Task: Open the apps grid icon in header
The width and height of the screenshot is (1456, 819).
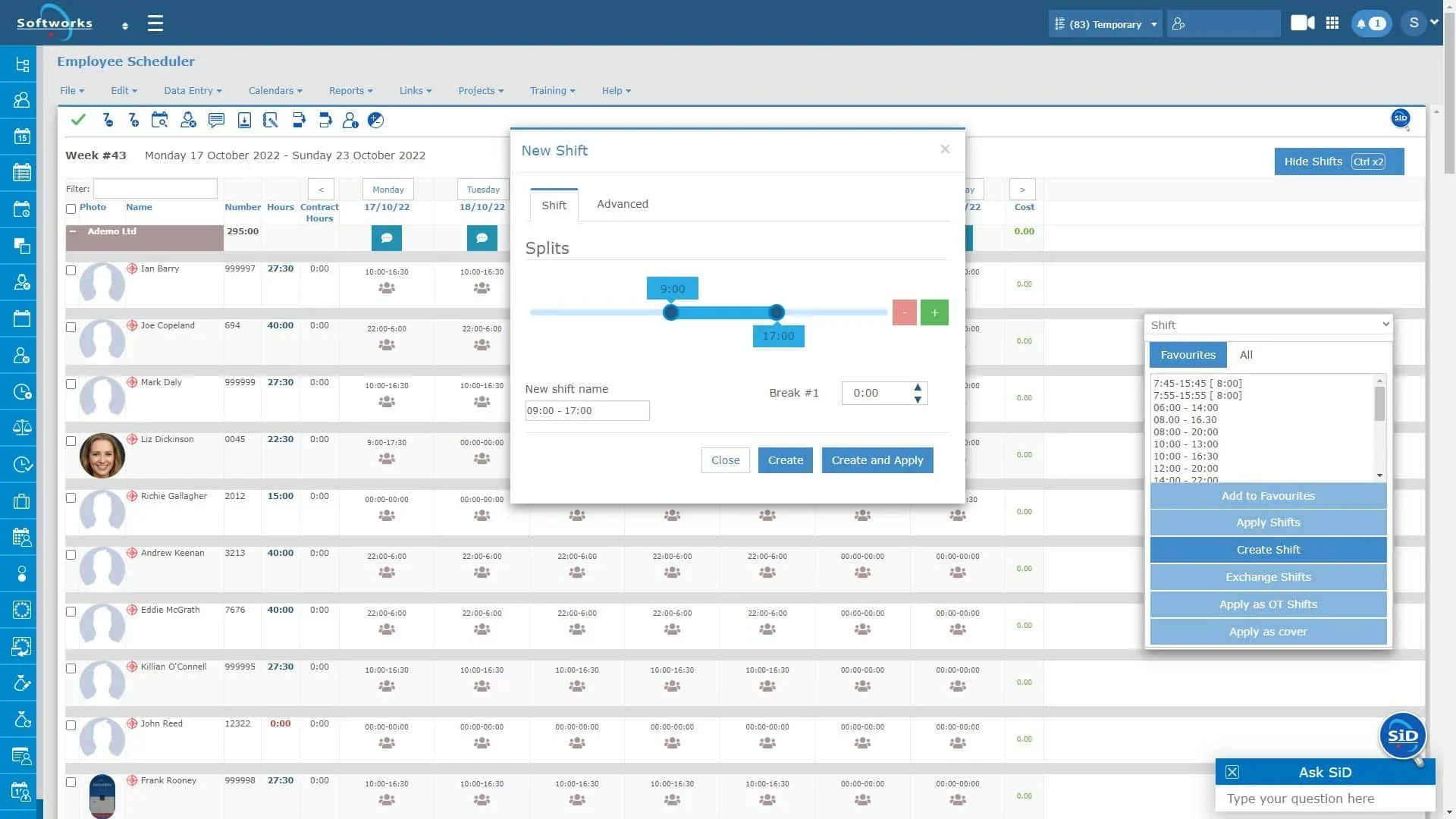Action: pos(1332,24)
